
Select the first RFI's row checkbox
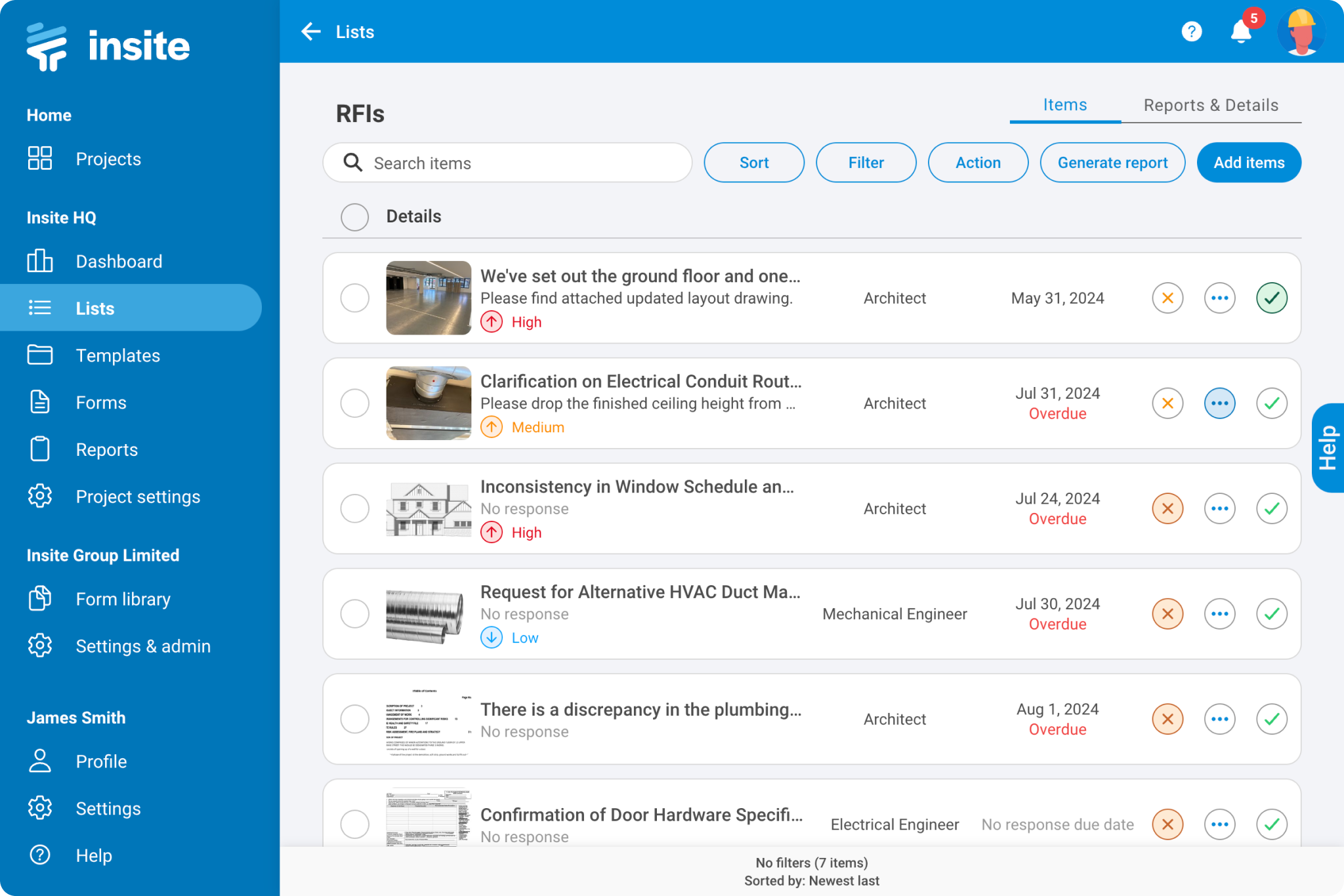point(354,298)
